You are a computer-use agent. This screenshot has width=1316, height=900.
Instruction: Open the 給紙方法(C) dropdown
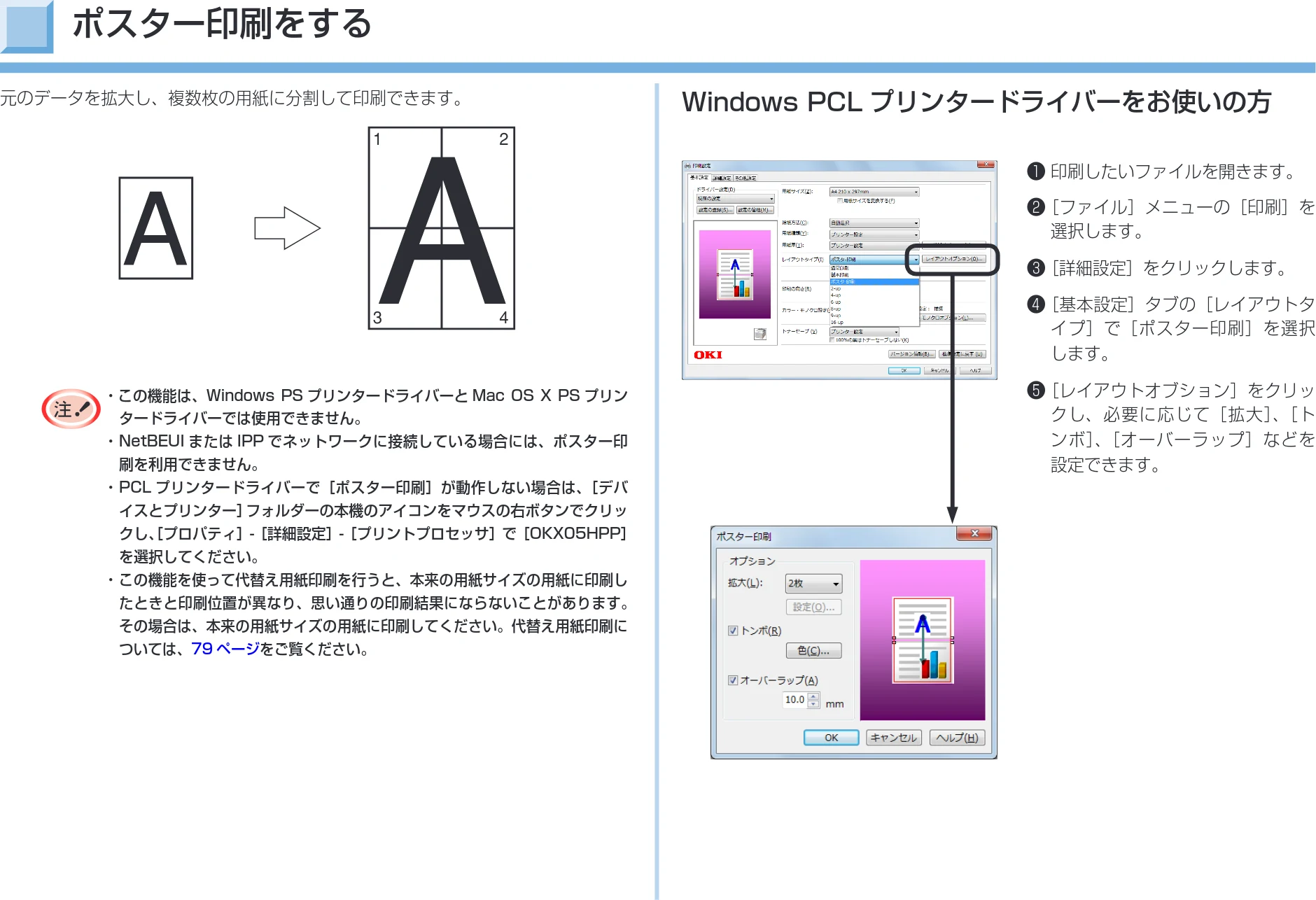pos(874,223)
